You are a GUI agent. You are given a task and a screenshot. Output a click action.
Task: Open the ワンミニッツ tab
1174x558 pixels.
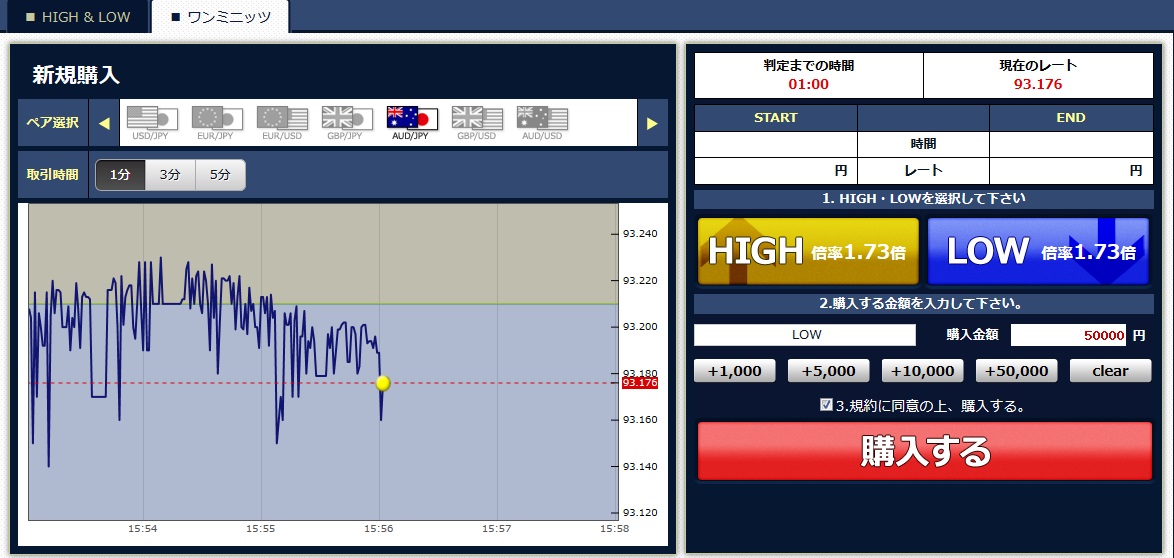(220, 16)
